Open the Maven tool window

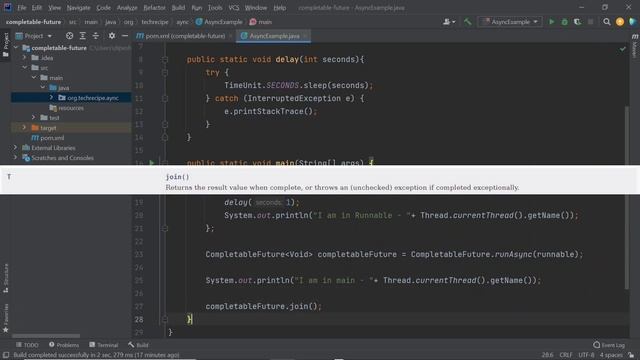point(635,46)
